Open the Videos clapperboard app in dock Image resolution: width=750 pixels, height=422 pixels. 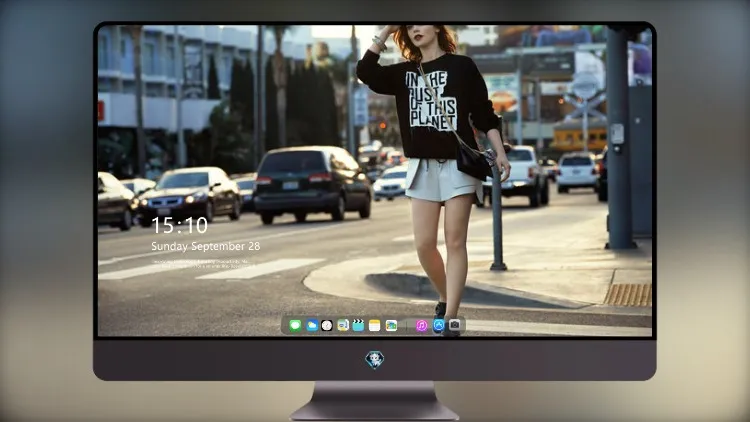358,325
